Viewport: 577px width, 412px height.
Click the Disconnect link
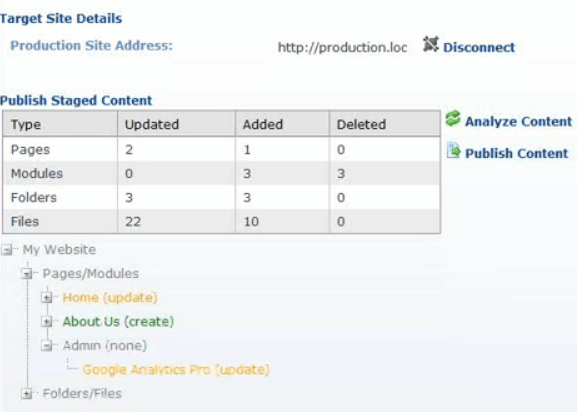479,47
